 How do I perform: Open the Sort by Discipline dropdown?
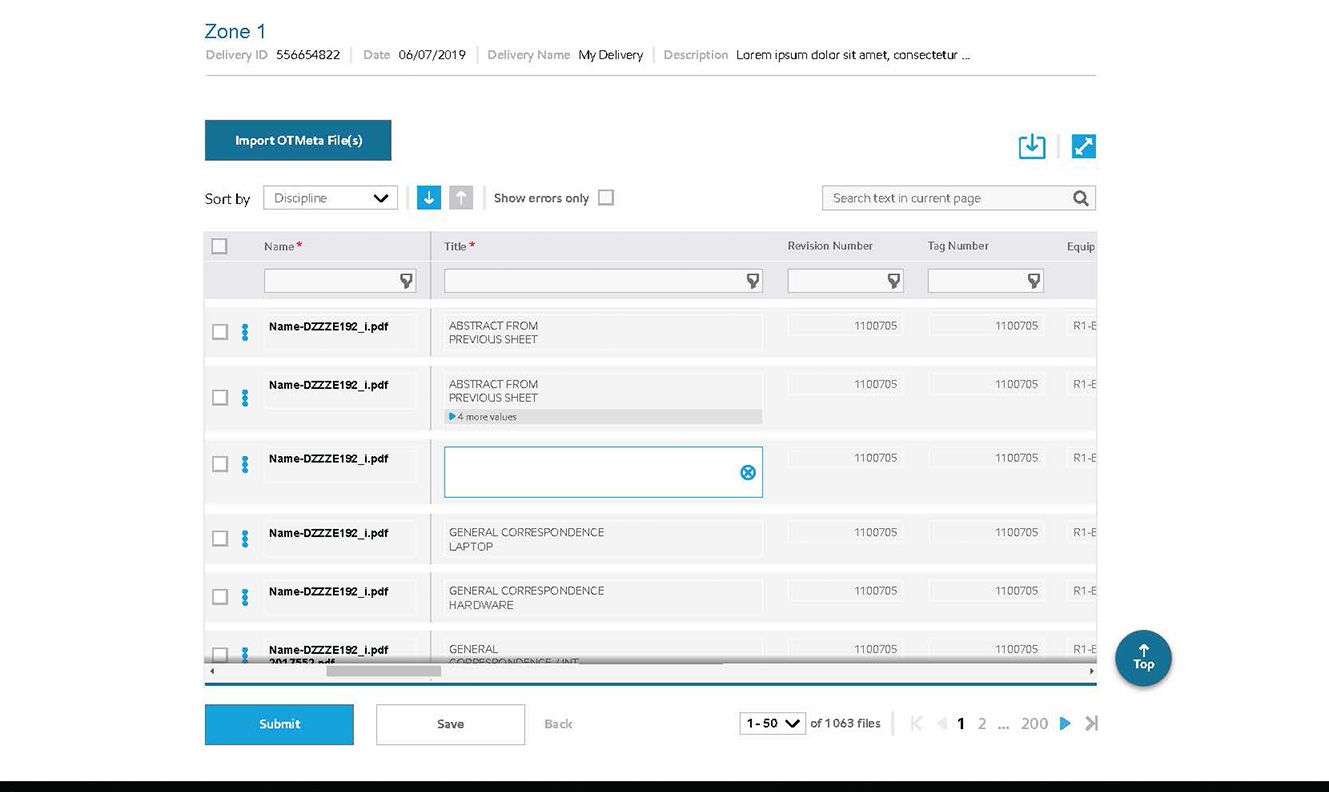(330, 197)
